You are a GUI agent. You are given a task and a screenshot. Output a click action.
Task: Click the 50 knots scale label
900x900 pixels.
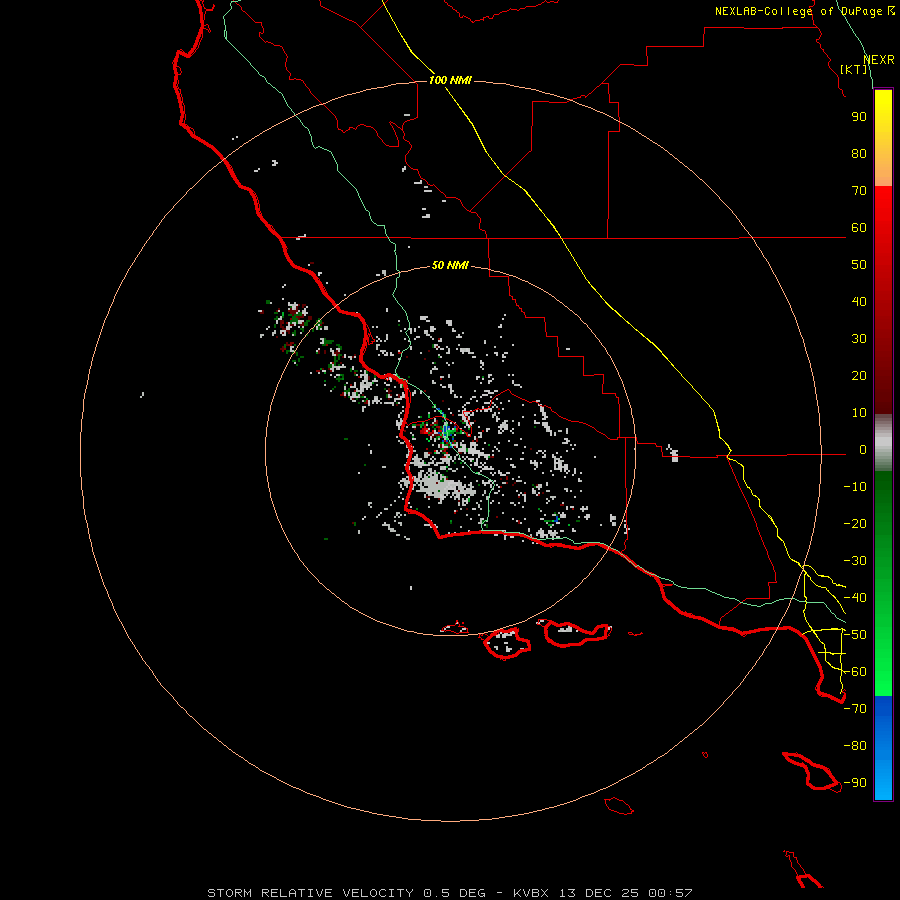pyautogui.click(x=859, y=265)
